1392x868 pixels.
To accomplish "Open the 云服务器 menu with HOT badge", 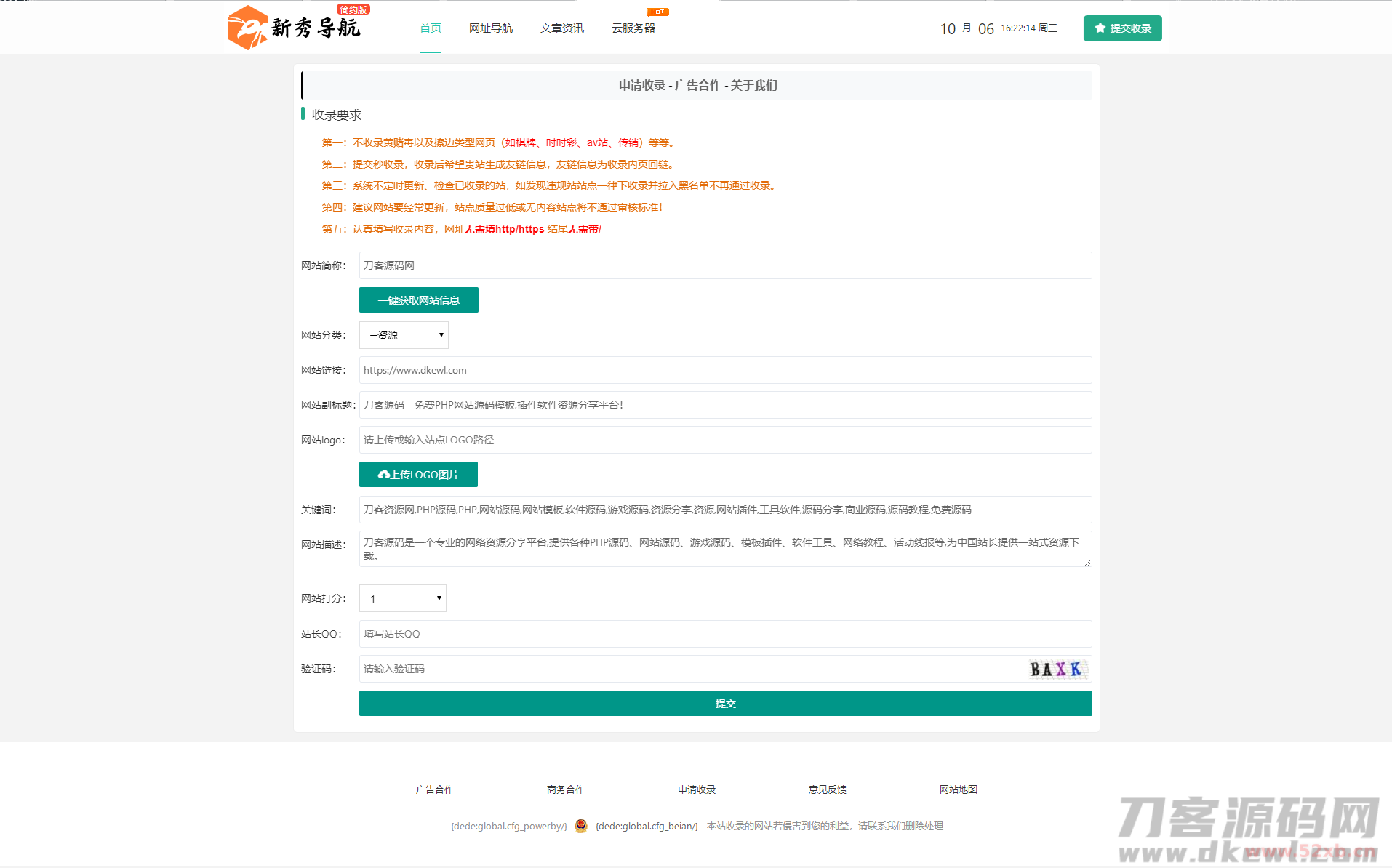I will (633, 28).
